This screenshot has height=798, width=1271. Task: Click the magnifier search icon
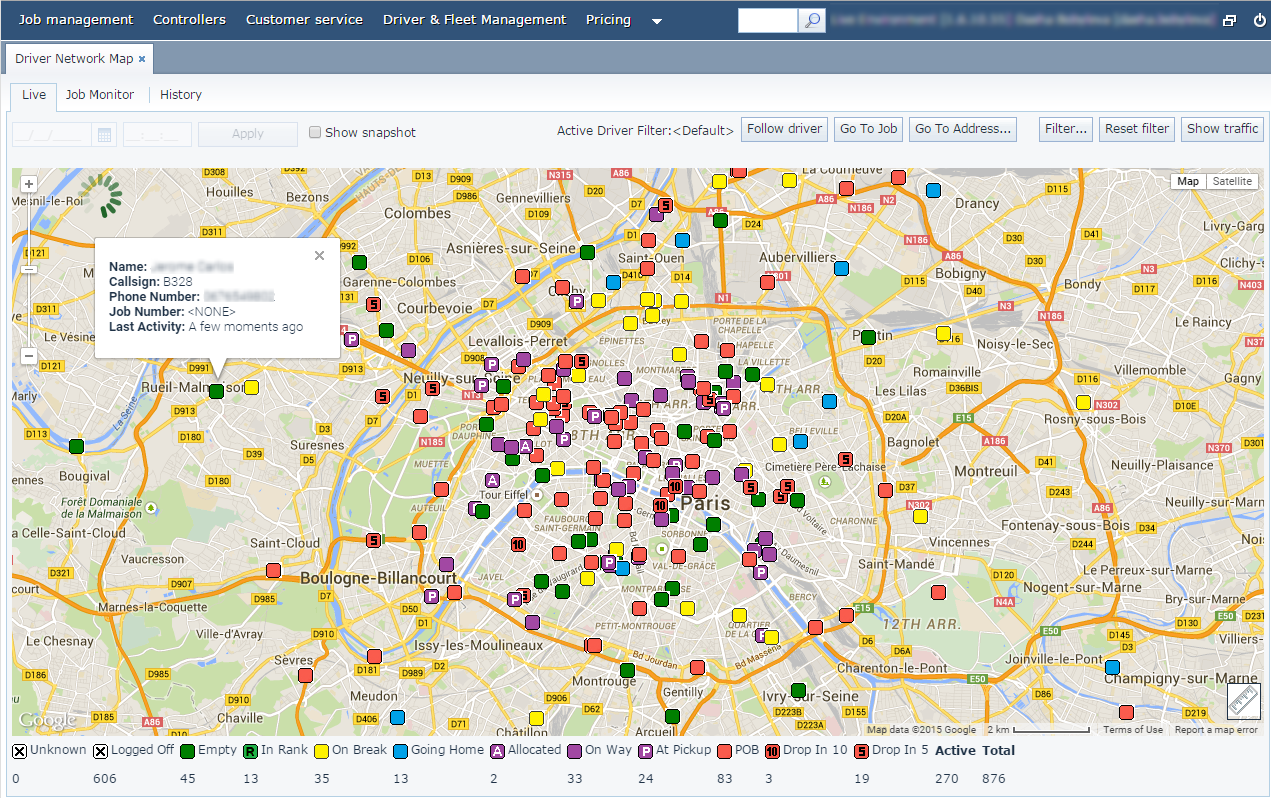coord(812,20)
